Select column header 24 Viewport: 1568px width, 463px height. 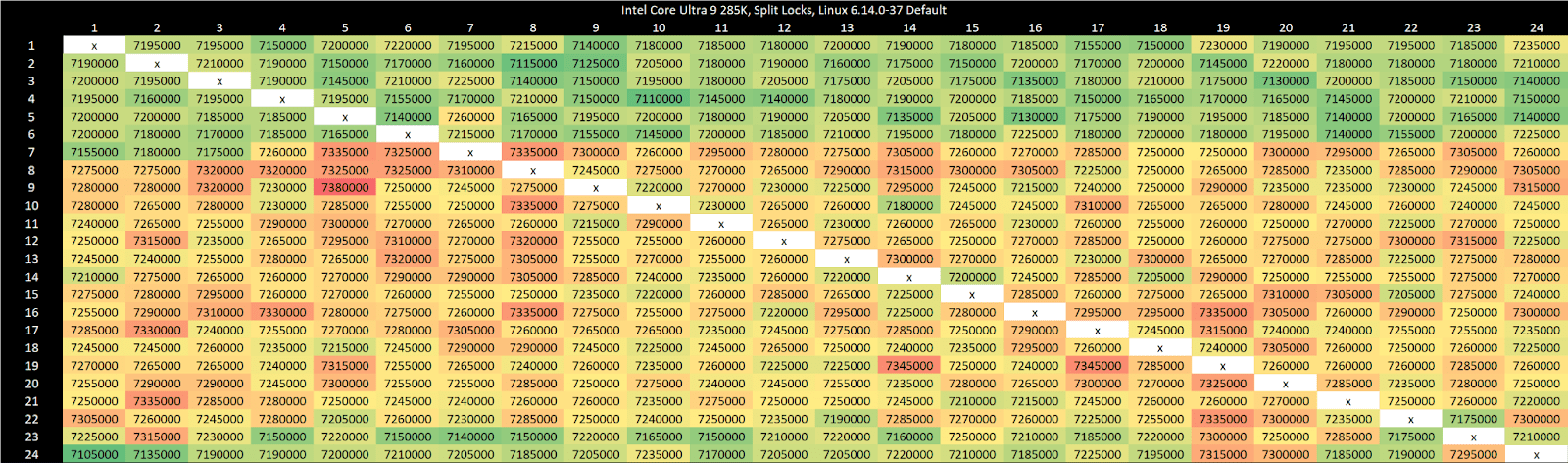(1537, 27)
